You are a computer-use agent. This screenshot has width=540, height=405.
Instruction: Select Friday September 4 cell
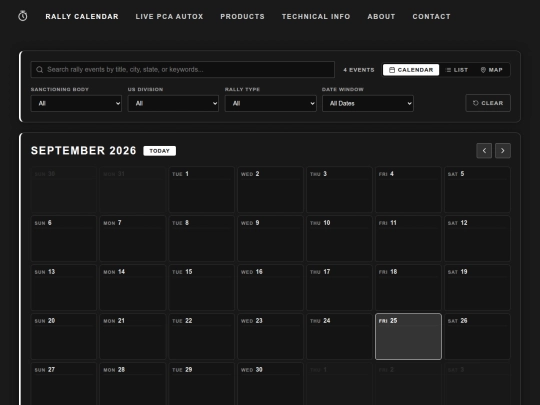(408, 190)
